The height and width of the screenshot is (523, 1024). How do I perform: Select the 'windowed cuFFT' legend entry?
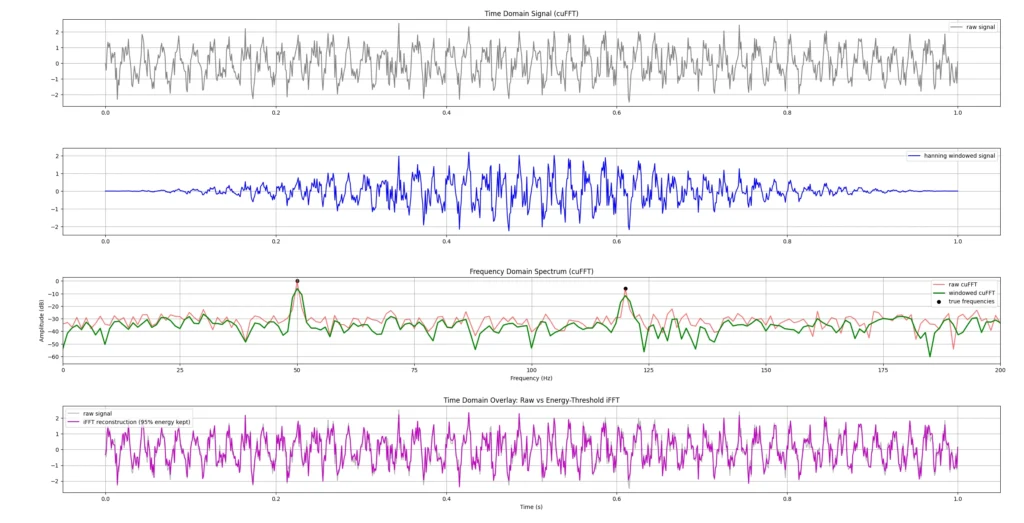click(971, 292)
